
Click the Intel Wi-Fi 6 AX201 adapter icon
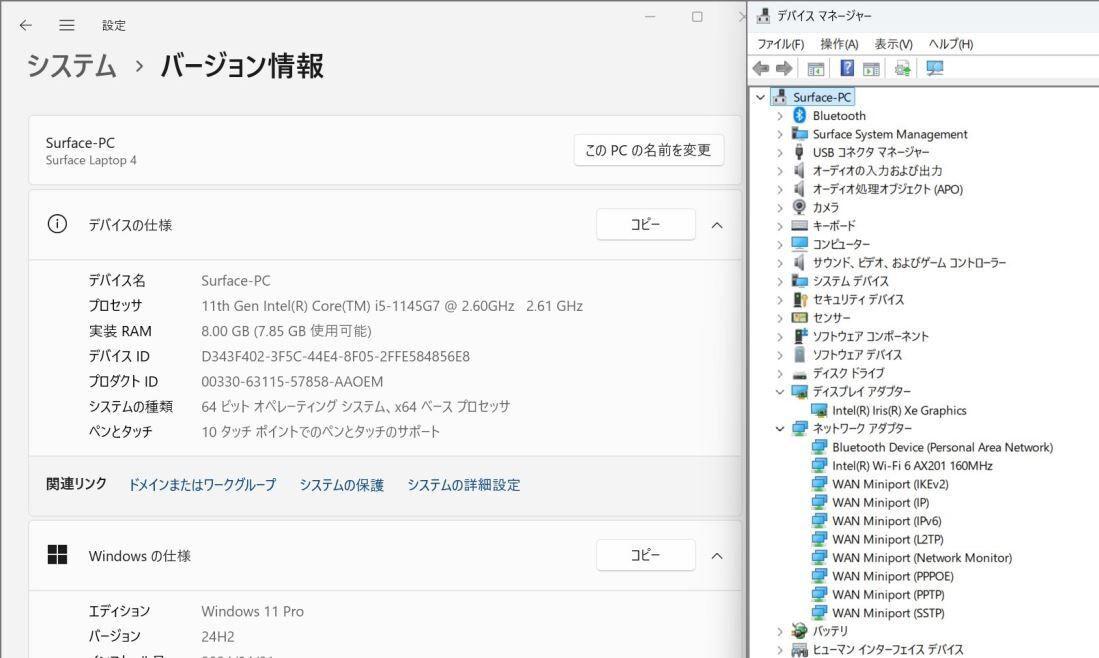tap(819, 465)
